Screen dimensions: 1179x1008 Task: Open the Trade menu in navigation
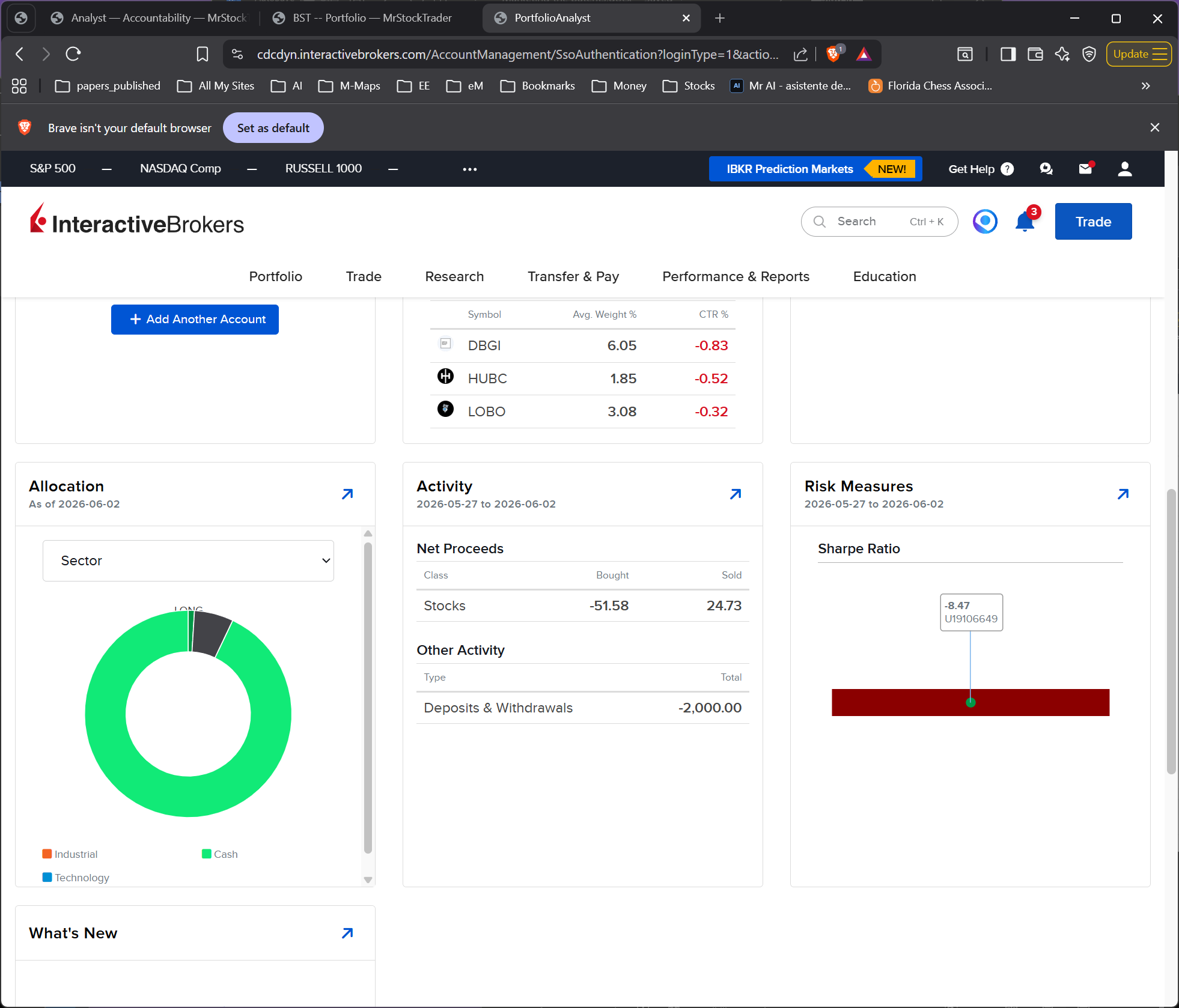pyautogui.click(x=364, y=276)
